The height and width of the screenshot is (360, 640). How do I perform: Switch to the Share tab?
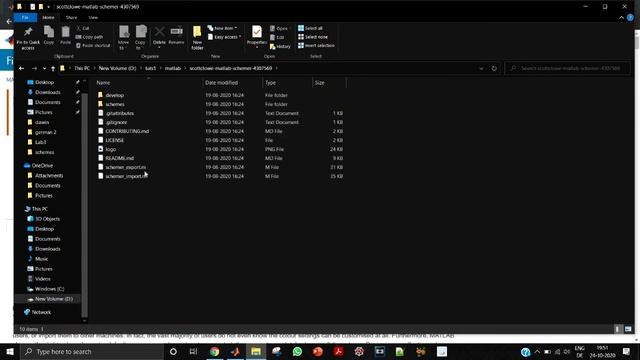pyautogui.click(x=71, y=18)
